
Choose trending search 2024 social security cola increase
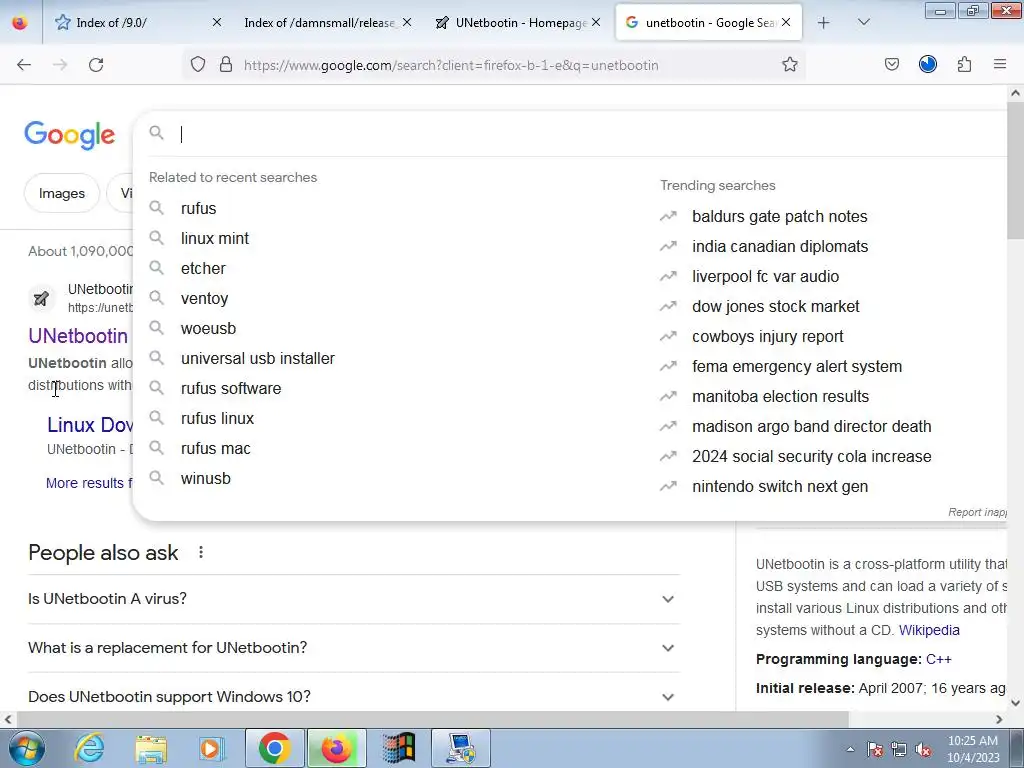click(x=812, y=456)
